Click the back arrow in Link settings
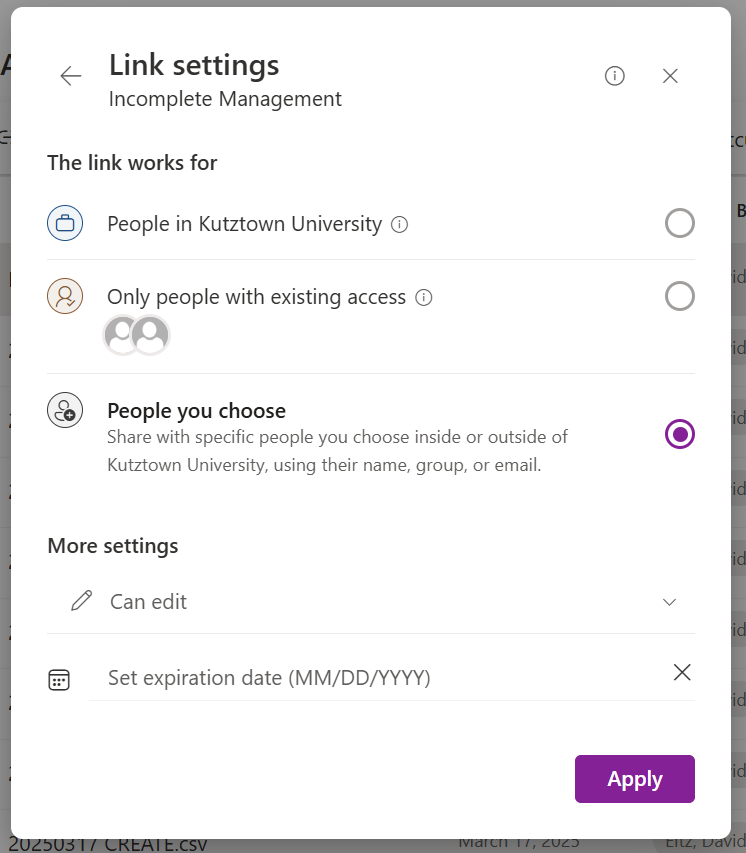The height and width of the screenshot is (853, 746). pos(70,75)
